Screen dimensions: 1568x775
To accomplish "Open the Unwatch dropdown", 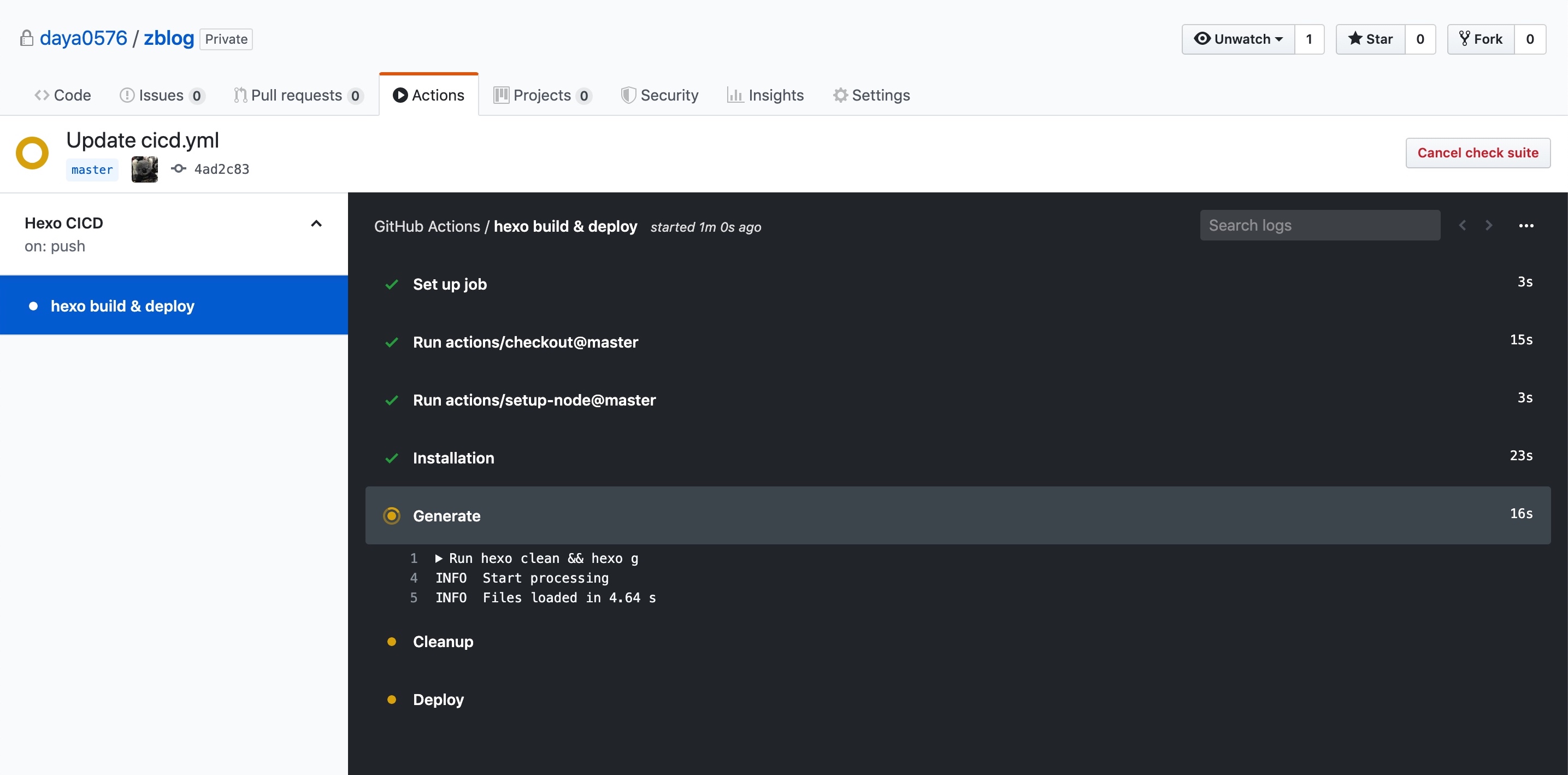I will tap(1238, 39).
